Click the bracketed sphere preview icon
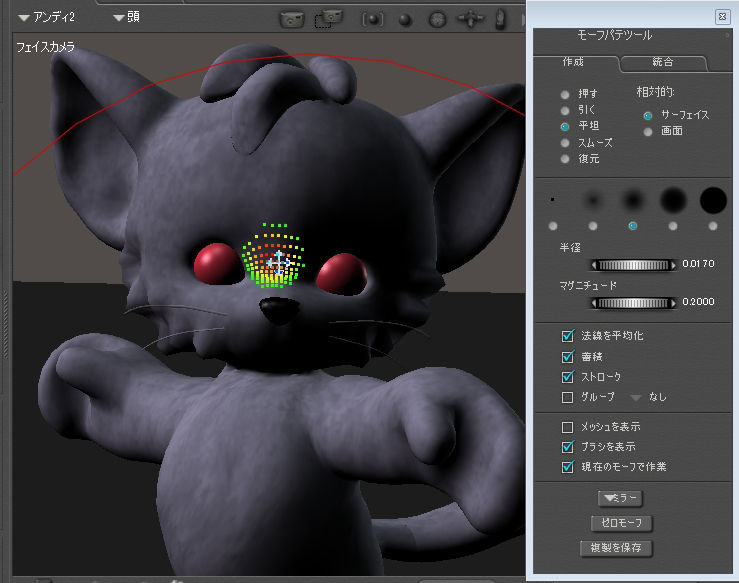 (372, 19)
